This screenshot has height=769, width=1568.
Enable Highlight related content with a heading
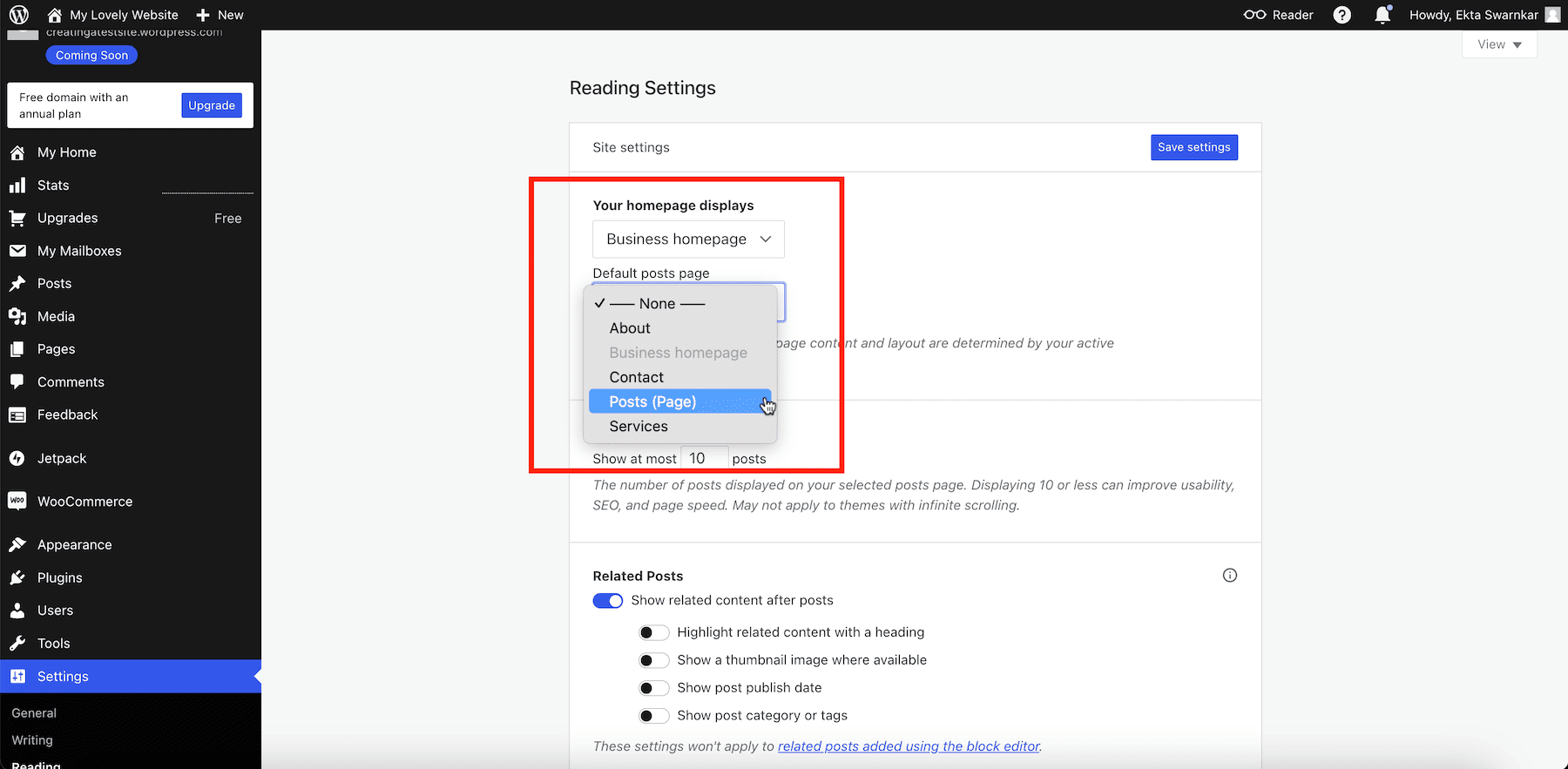653,632
